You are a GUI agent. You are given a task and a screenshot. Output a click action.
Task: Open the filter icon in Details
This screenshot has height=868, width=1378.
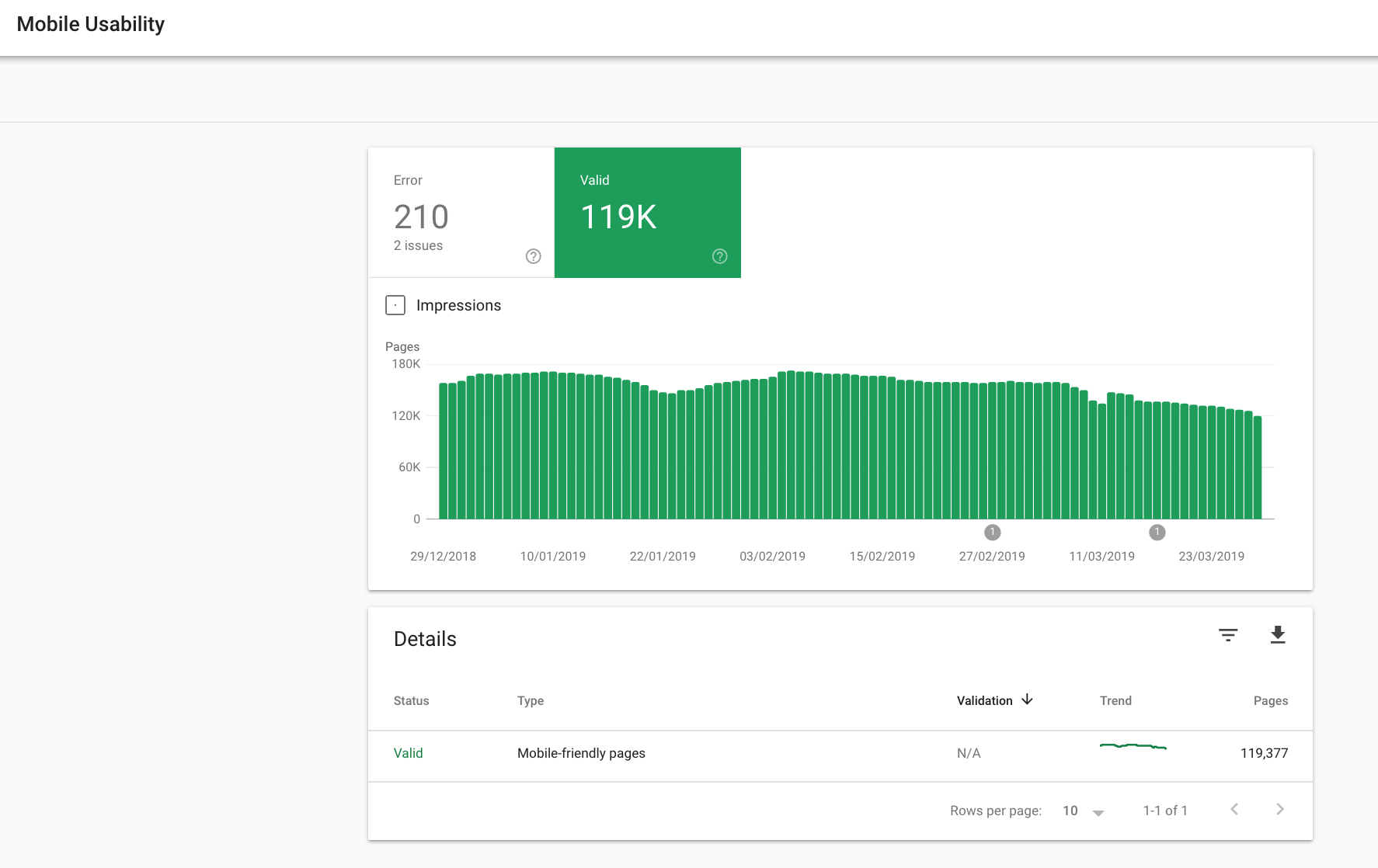[1227, 635]
